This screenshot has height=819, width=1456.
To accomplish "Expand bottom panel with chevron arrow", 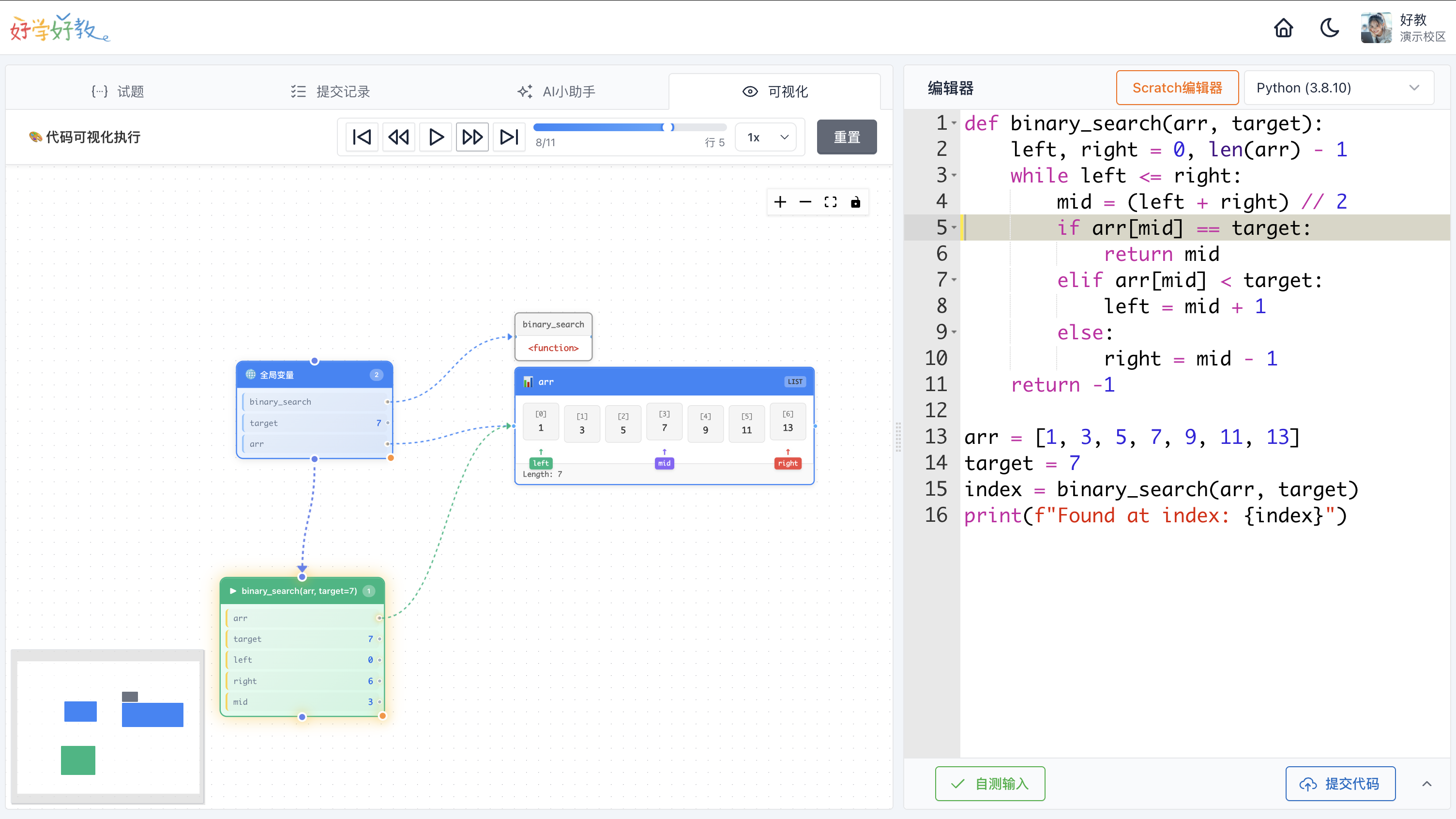I will pos(1426,783).
